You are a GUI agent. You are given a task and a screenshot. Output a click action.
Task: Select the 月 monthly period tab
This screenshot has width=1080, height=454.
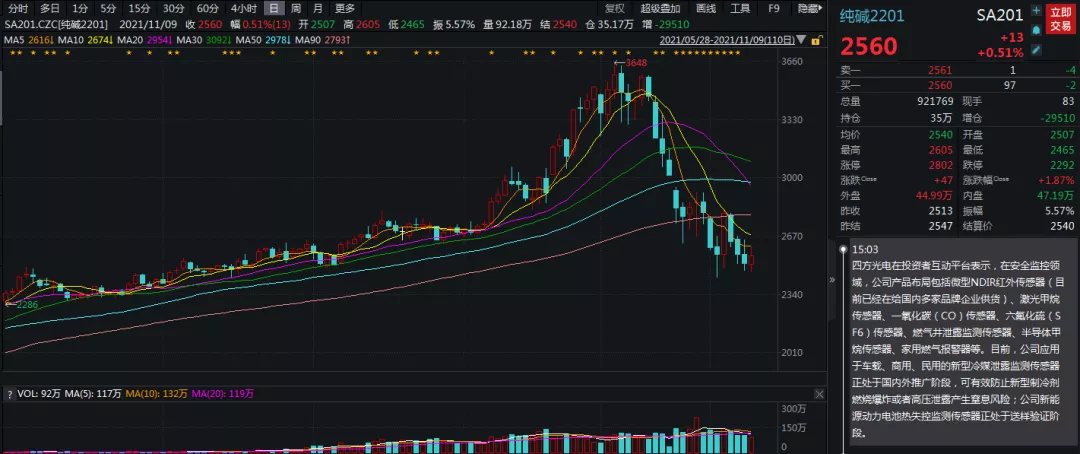click(318, 9)
